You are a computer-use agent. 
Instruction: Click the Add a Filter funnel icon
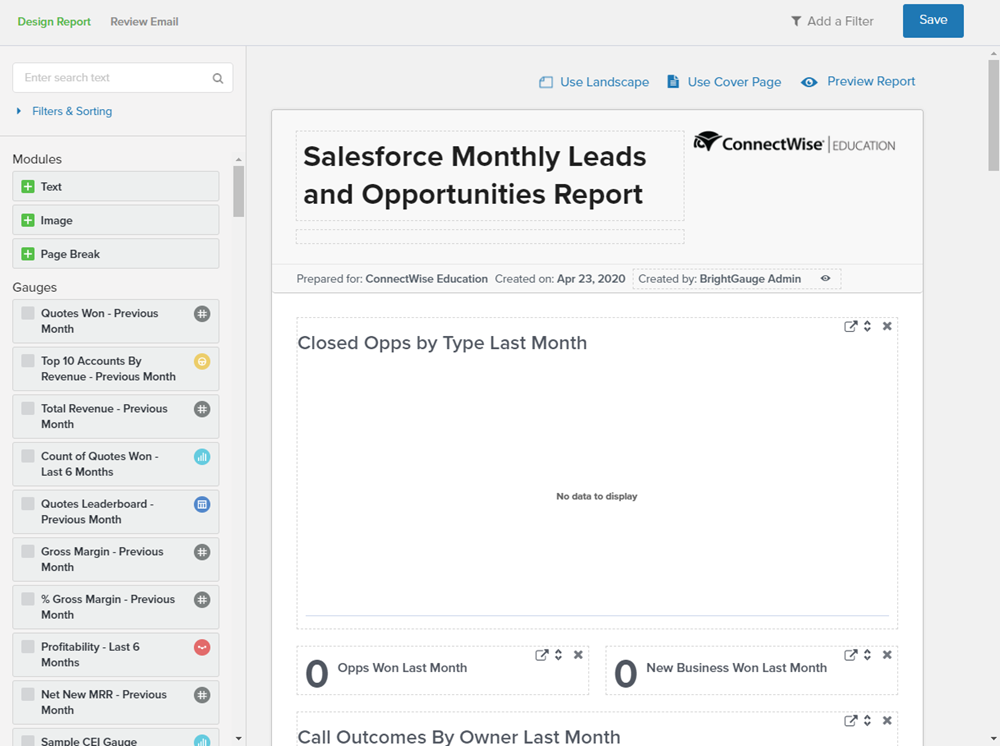coord(796,22)
